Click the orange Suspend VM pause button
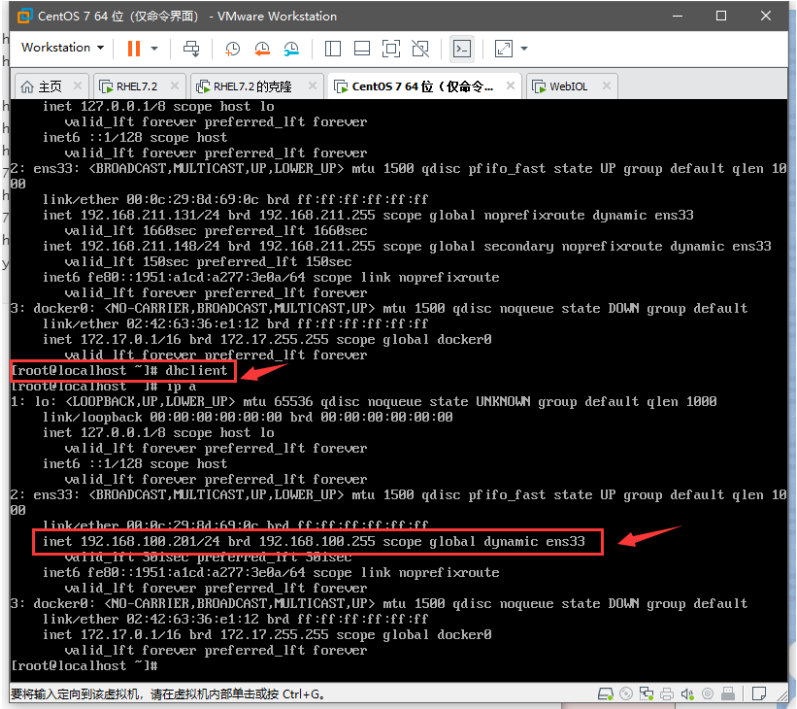797x709 pixels. (x=134, y=49)
